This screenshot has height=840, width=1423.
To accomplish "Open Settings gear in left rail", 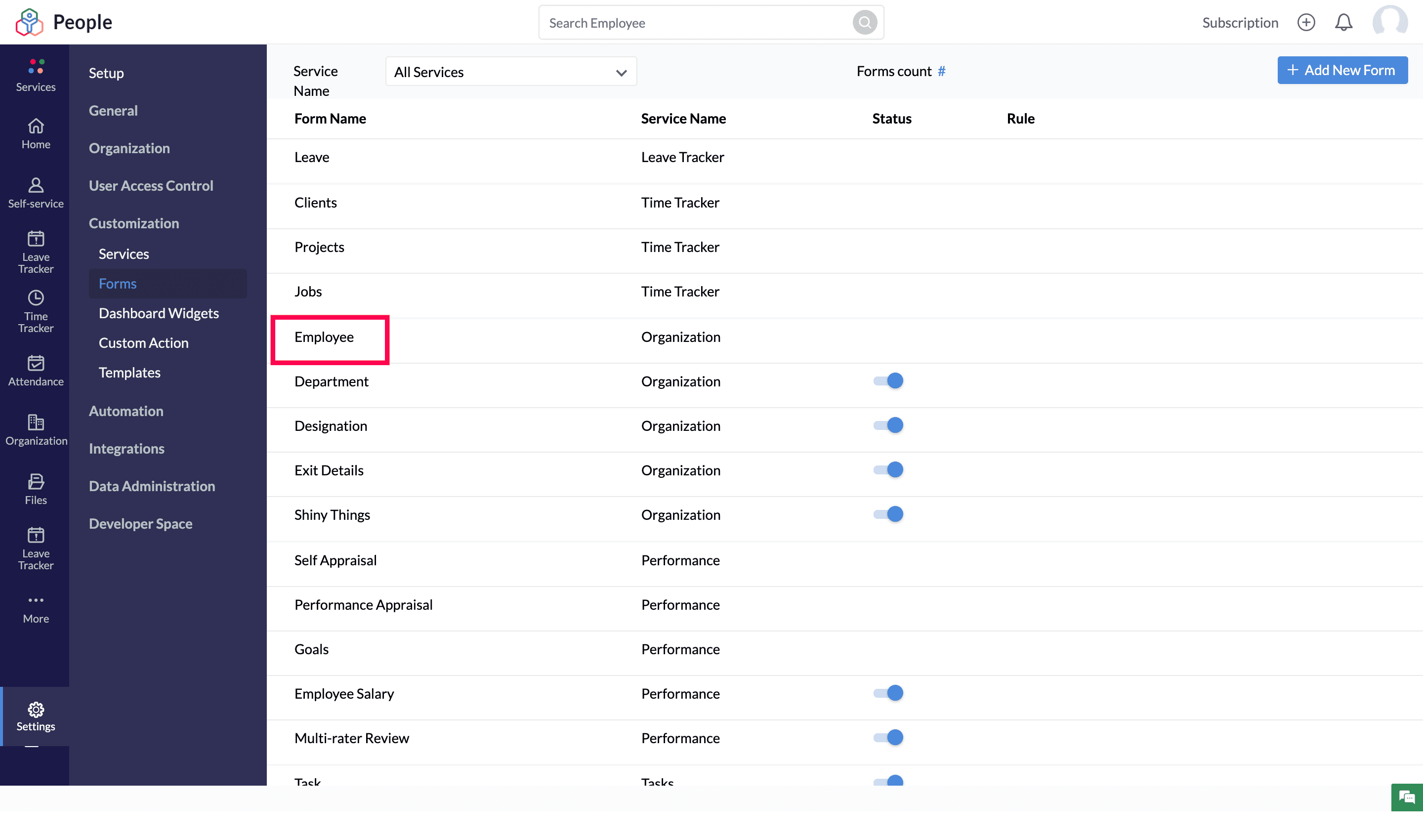I will click(x=36, y=716).
